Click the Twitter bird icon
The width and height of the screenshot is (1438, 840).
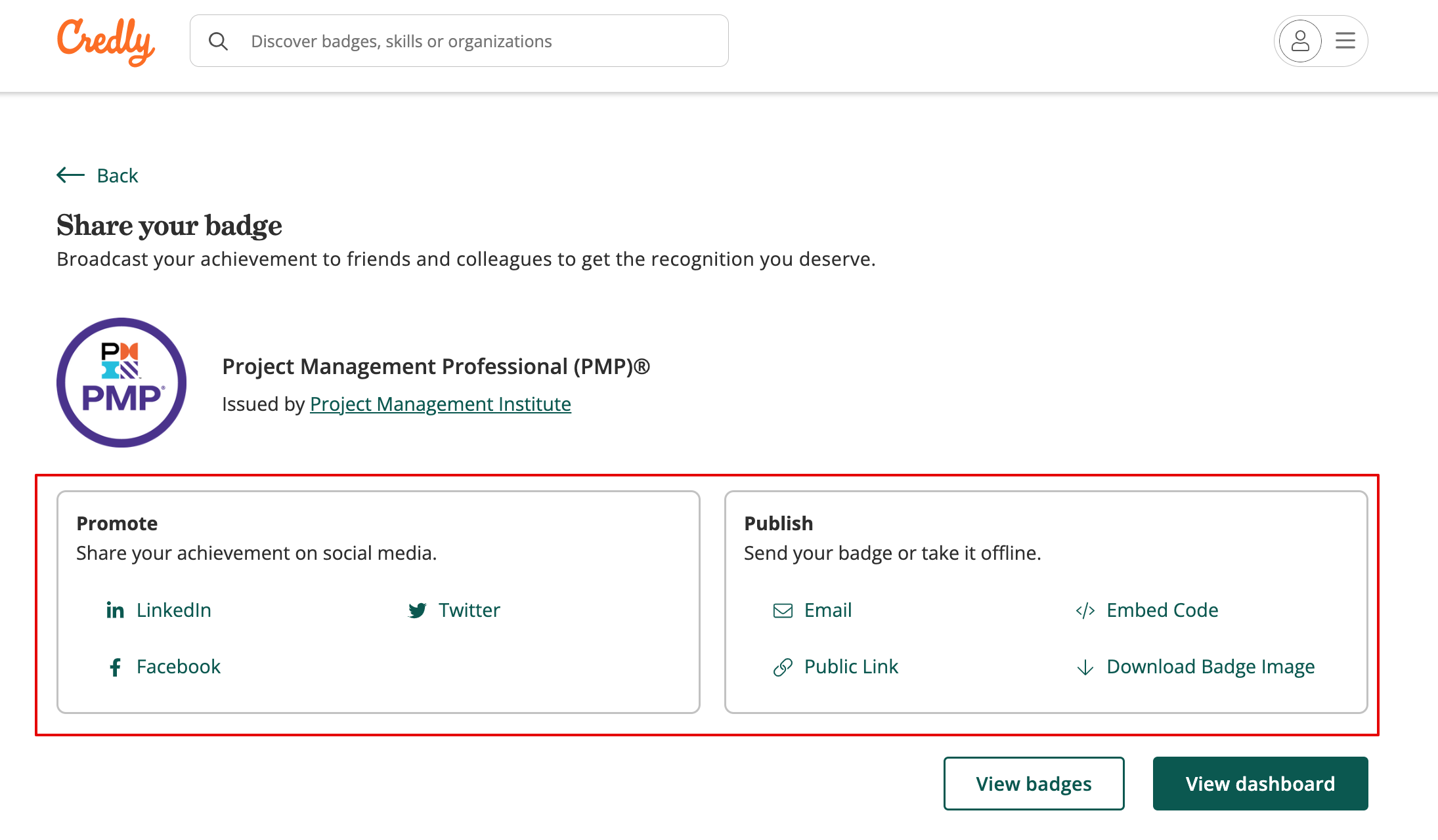418,610
